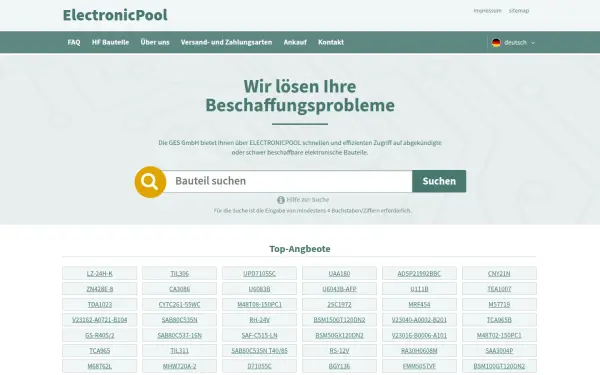Select the Ankauf menu item
This screenshot has height=375, width=600.
coord(295,42)
